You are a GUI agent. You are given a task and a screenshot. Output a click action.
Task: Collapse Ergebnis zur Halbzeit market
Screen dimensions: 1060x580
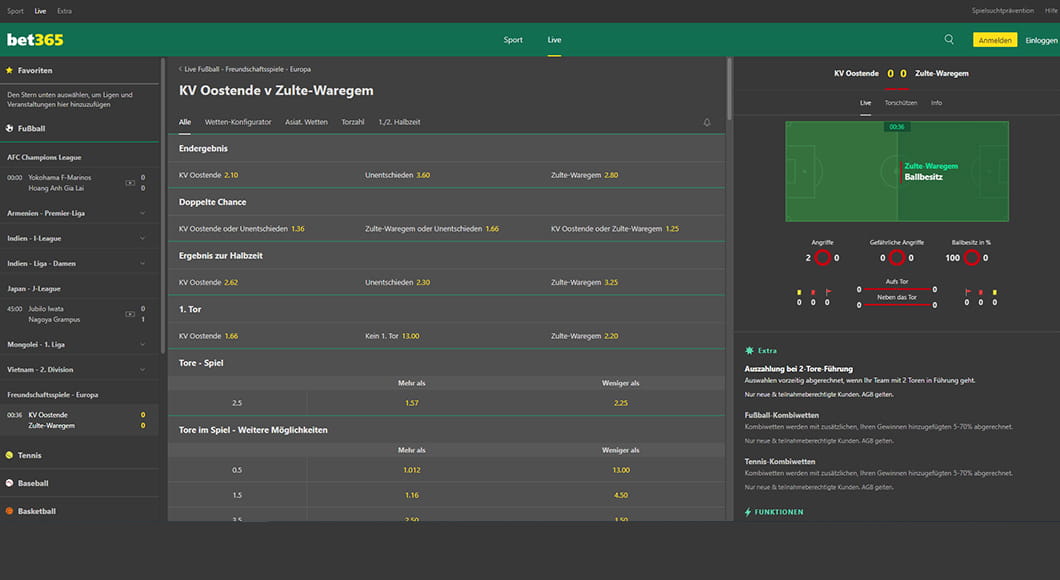446,256
